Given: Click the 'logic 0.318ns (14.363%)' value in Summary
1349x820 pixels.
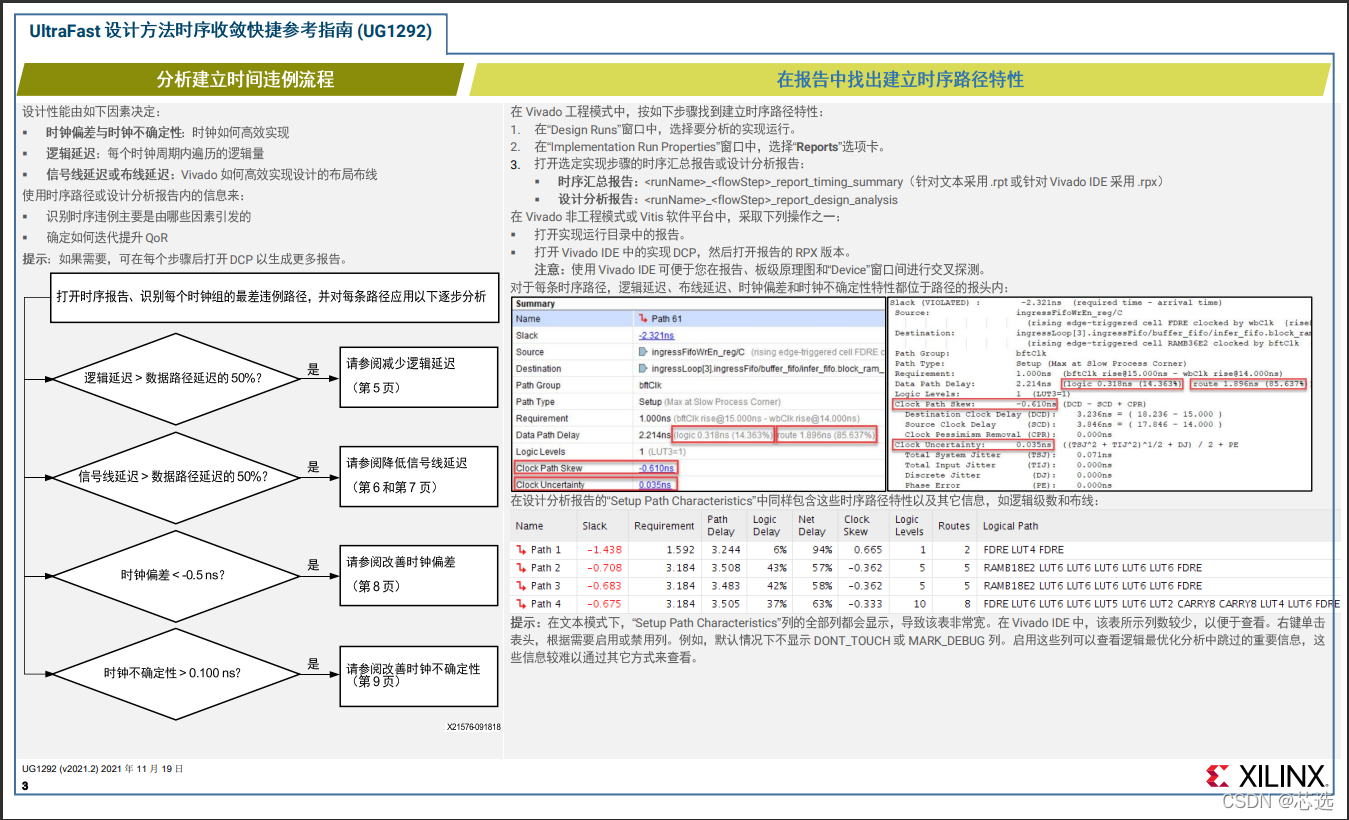Looking at the screenshot, I should click(x=722, y=435).
